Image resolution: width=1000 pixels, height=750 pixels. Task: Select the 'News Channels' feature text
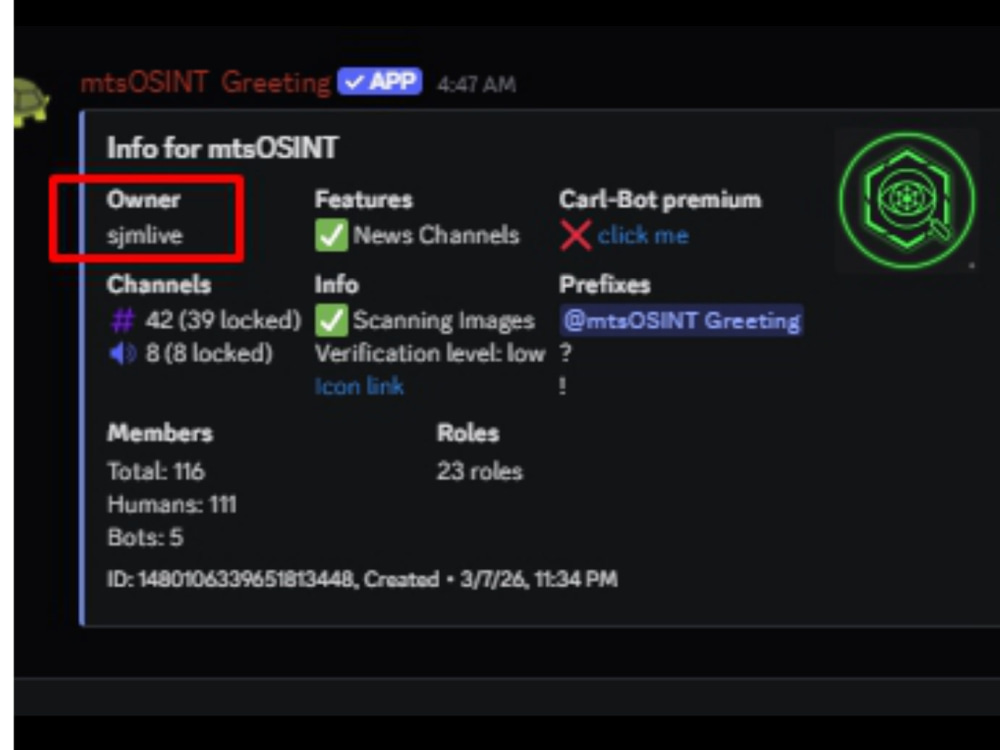(x=436, y=235)
